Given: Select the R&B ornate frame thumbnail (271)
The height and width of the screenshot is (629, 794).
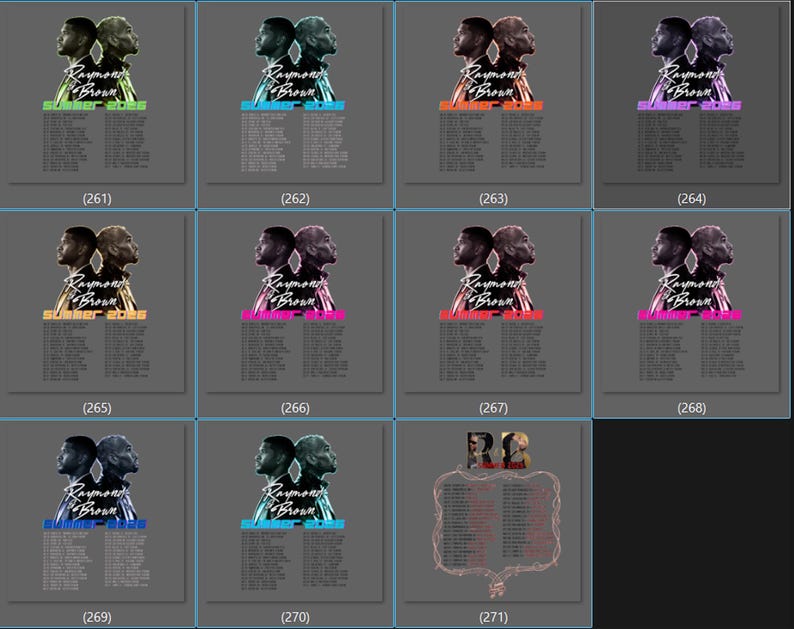Looking at the screenshot, I should pos(493,513).
